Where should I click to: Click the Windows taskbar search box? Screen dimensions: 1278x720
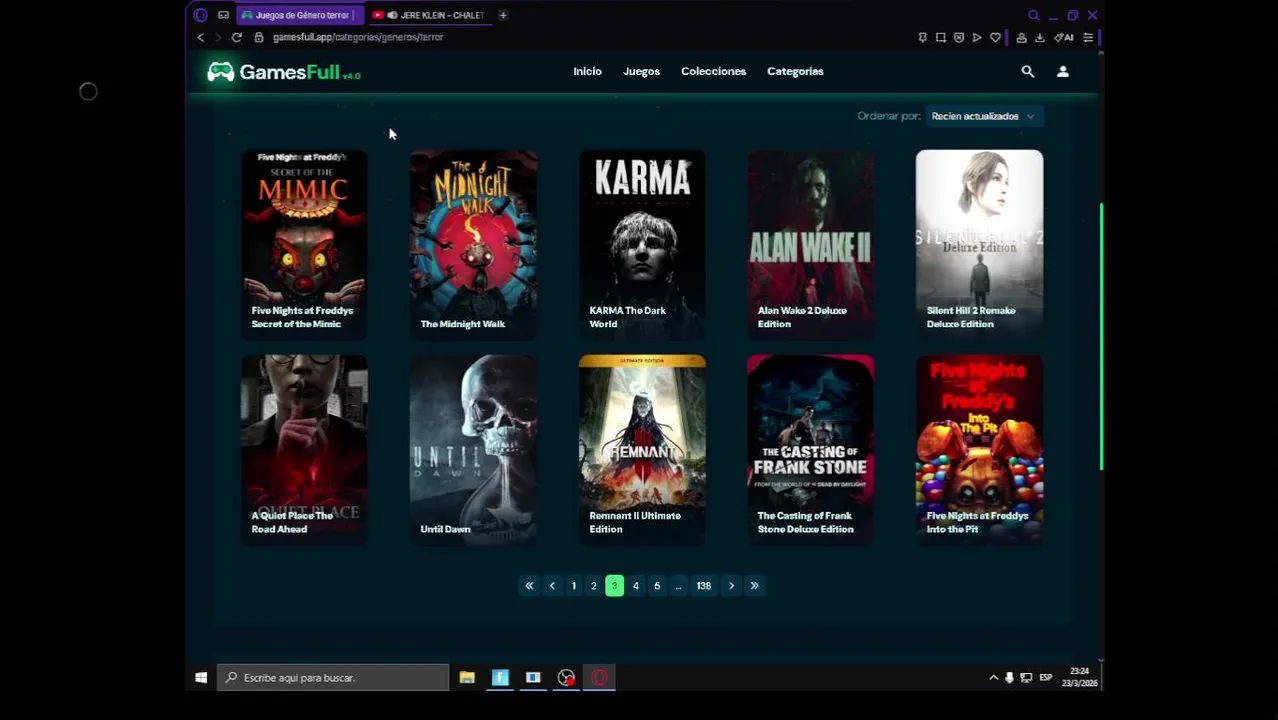click(333, 678)
